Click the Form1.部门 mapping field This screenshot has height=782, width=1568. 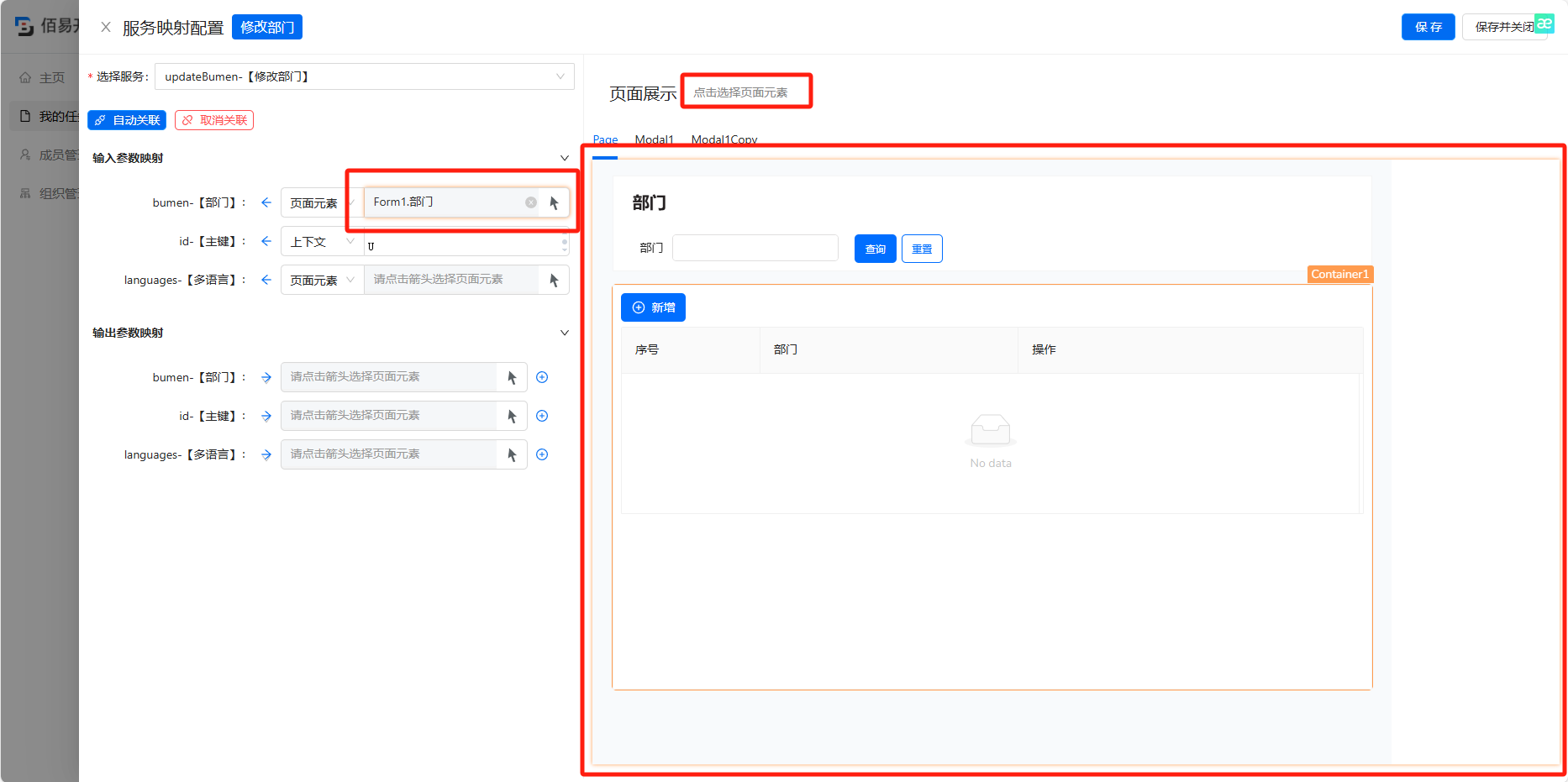pyautogui.click(x=451, y=202)
